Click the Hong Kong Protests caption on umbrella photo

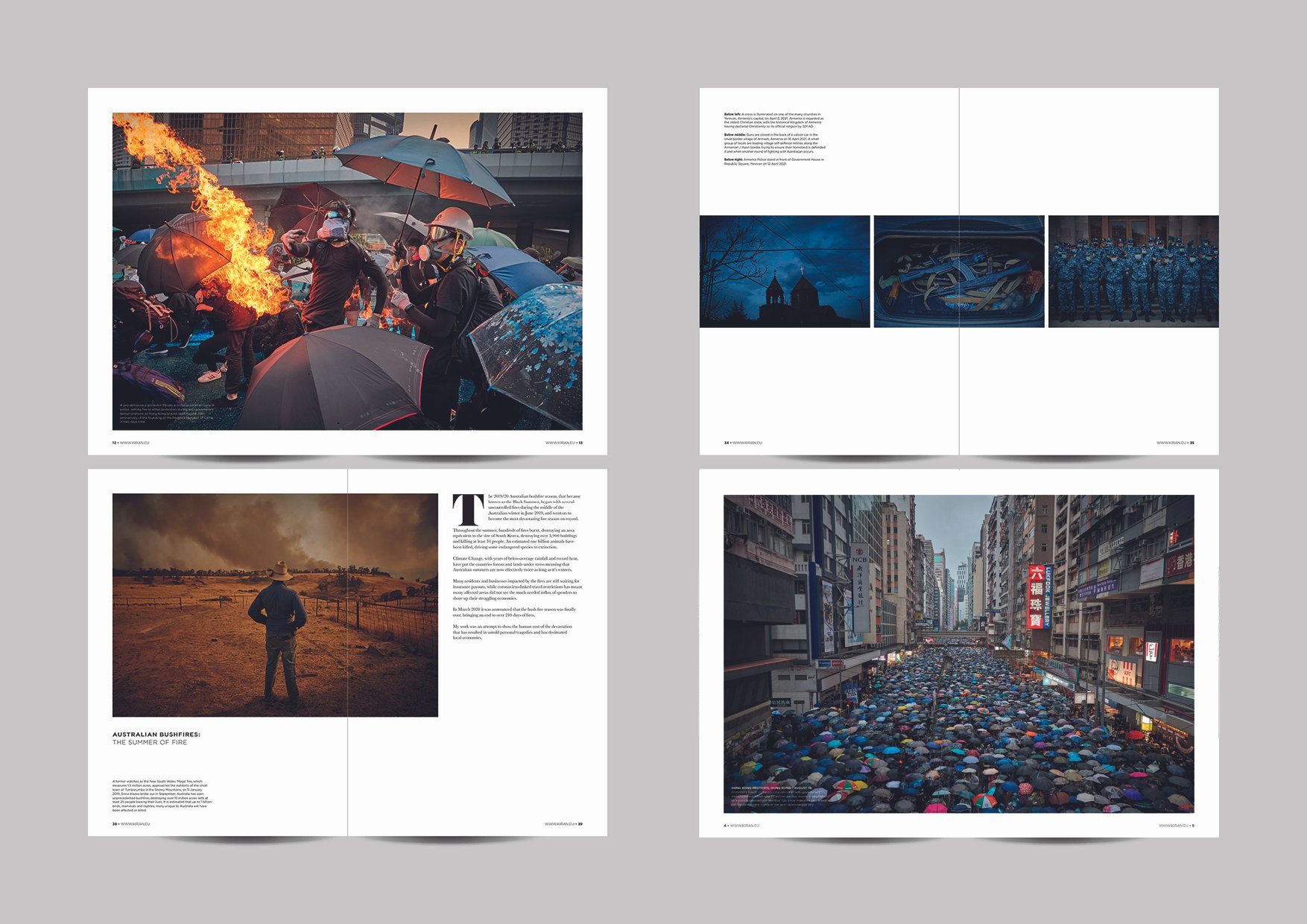tap(779, 796)
